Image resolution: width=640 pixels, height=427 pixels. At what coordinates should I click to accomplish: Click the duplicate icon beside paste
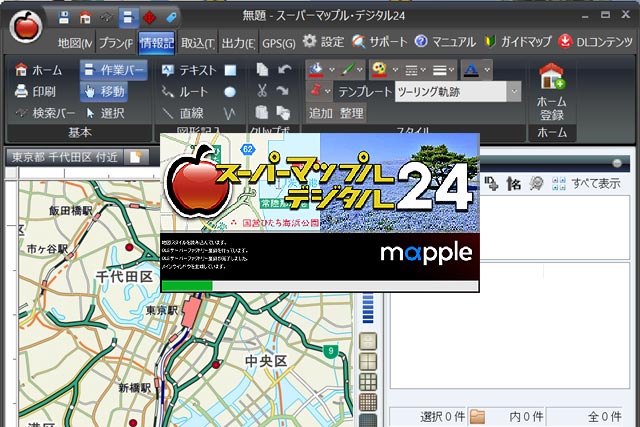click(283, 113)
